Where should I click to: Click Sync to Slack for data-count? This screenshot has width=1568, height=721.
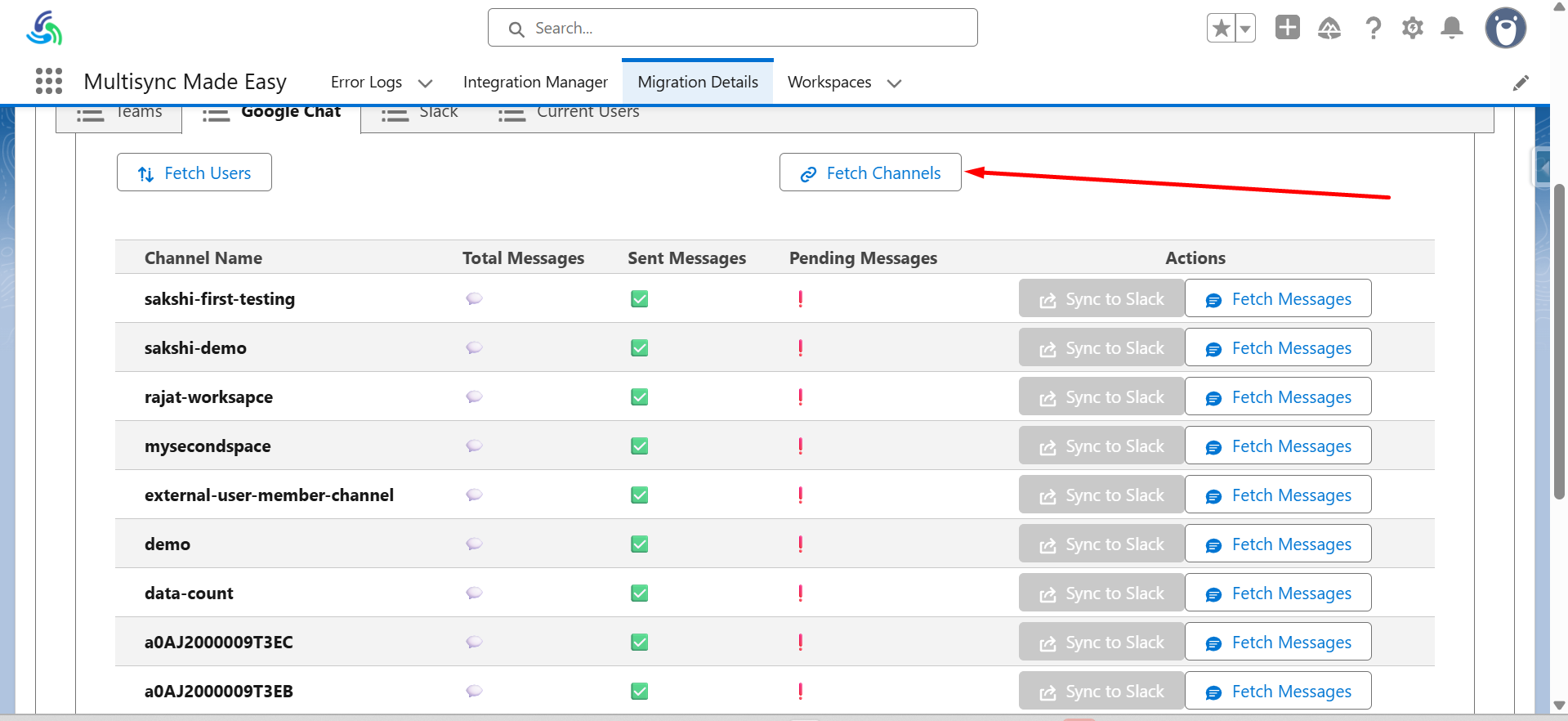pyautogui.click(x=1101, y=593)
